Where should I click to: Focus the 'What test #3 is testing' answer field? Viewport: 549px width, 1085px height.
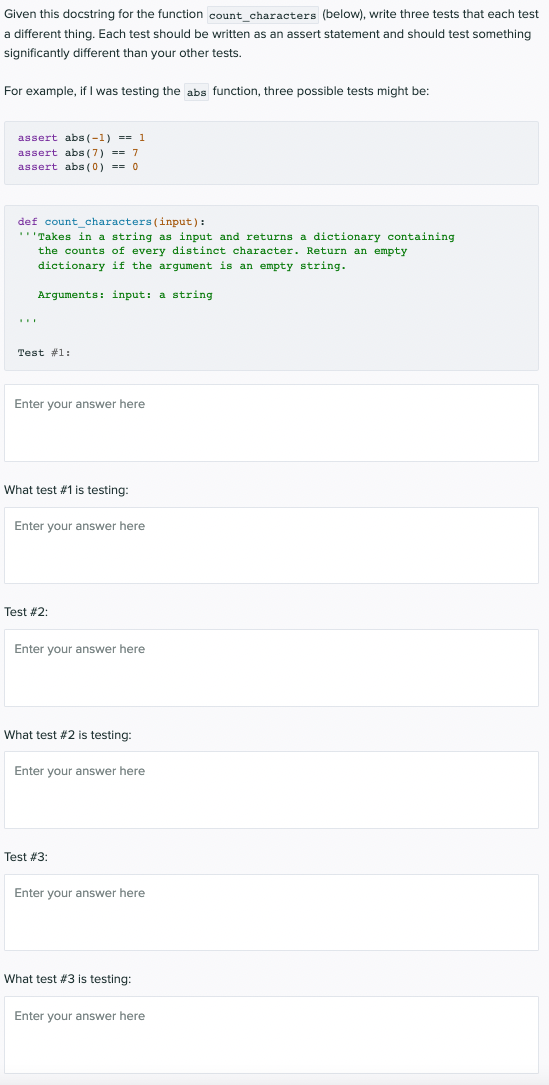(x=271, y=1034)
